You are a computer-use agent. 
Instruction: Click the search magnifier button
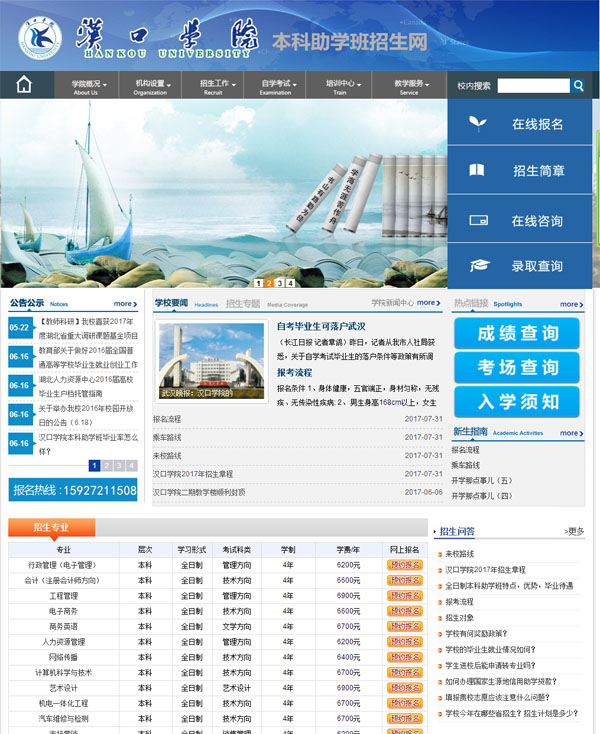click(x=578, y=86)
